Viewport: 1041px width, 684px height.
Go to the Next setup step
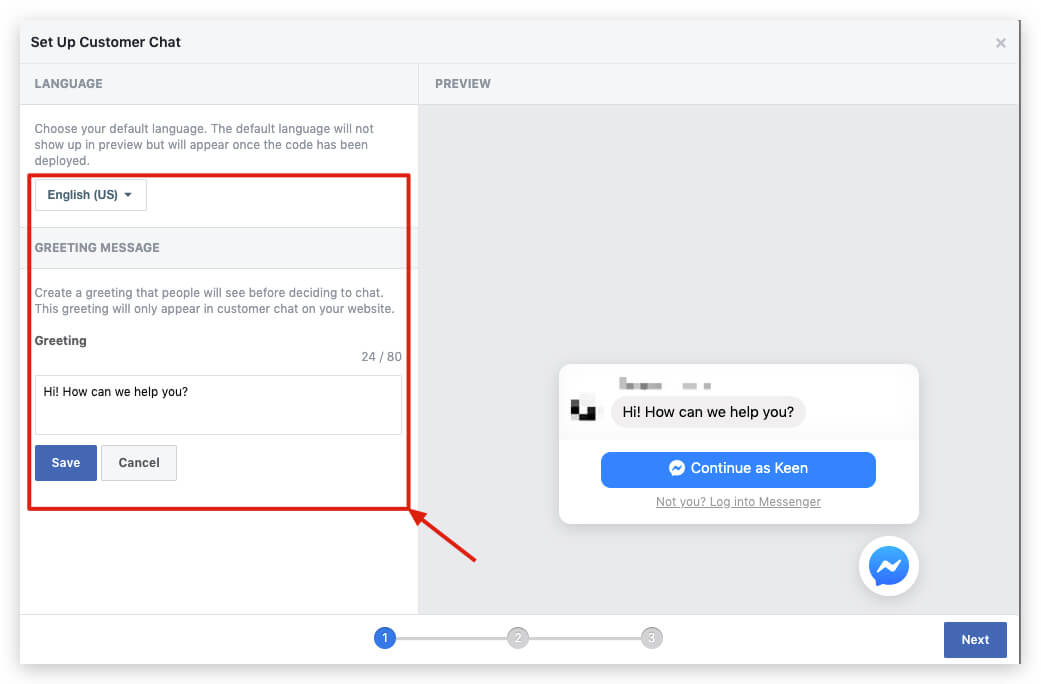tap(974, 640)
